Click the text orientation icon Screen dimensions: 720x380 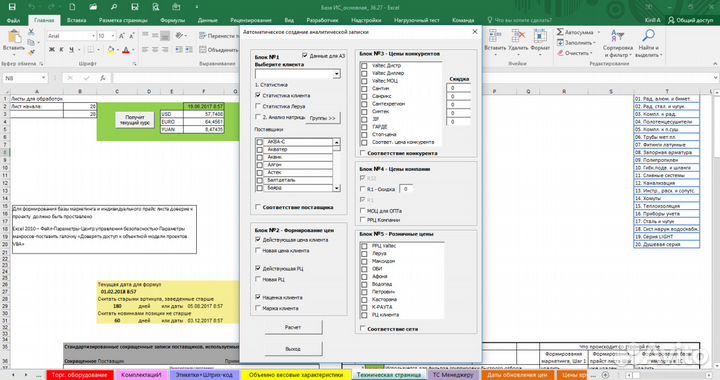(x=179, y=35)
